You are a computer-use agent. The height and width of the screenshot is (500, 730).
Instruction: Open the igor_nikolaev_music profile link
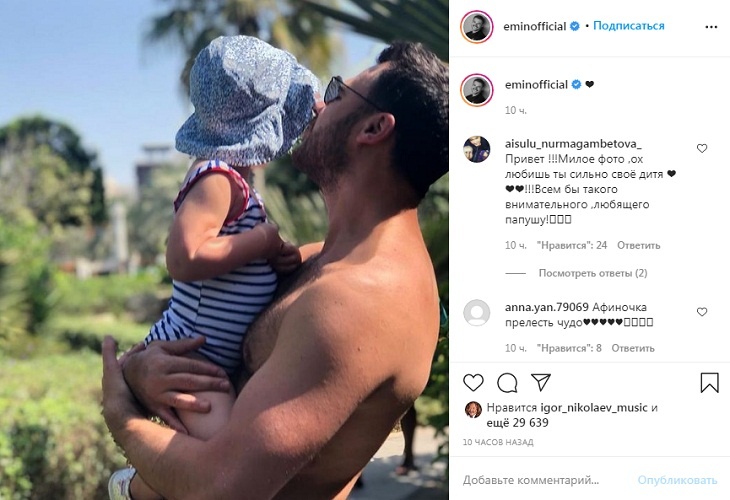tap(594, 408)
